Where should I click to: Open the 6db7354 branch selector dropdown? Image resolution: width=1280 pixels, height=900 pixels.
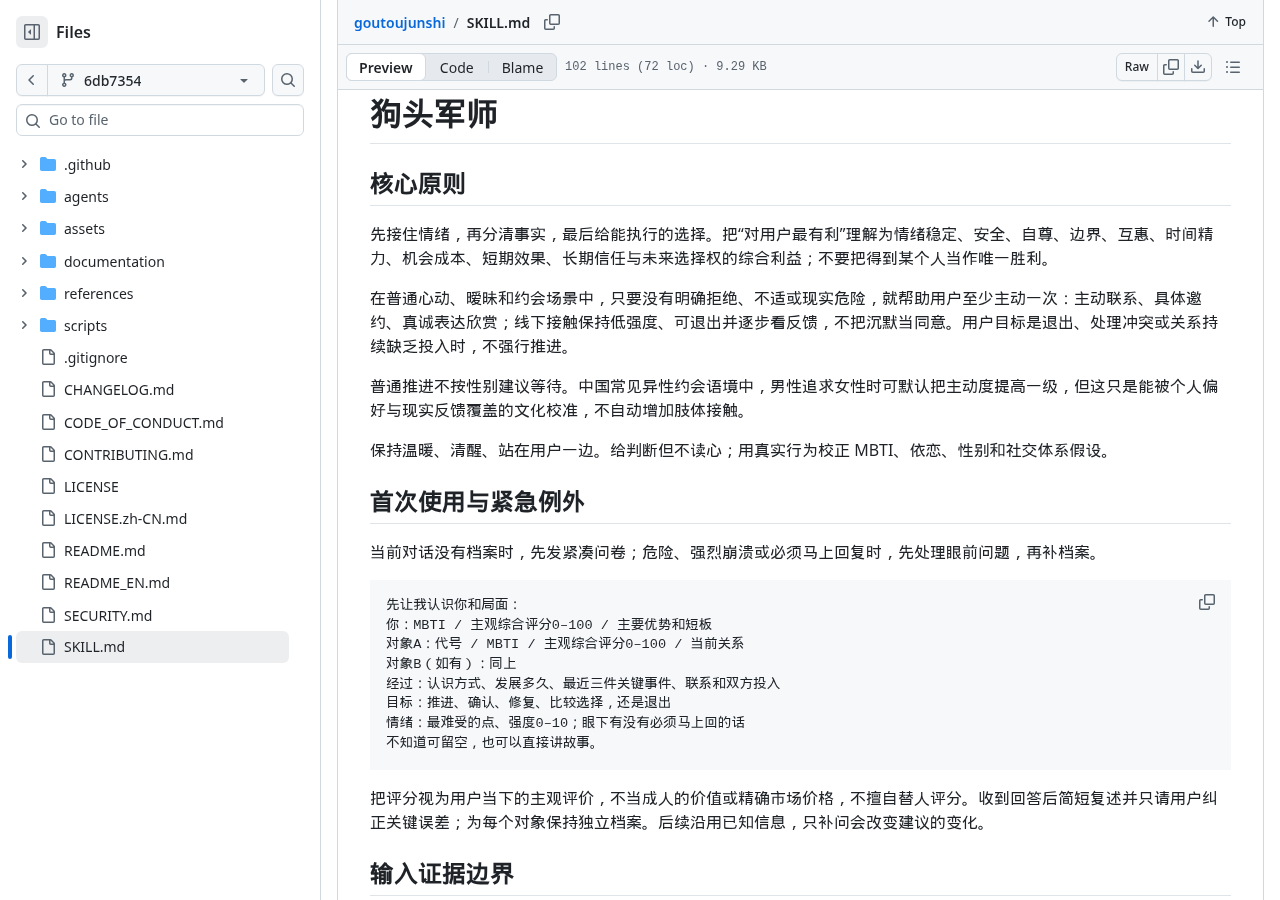(156, 80)
